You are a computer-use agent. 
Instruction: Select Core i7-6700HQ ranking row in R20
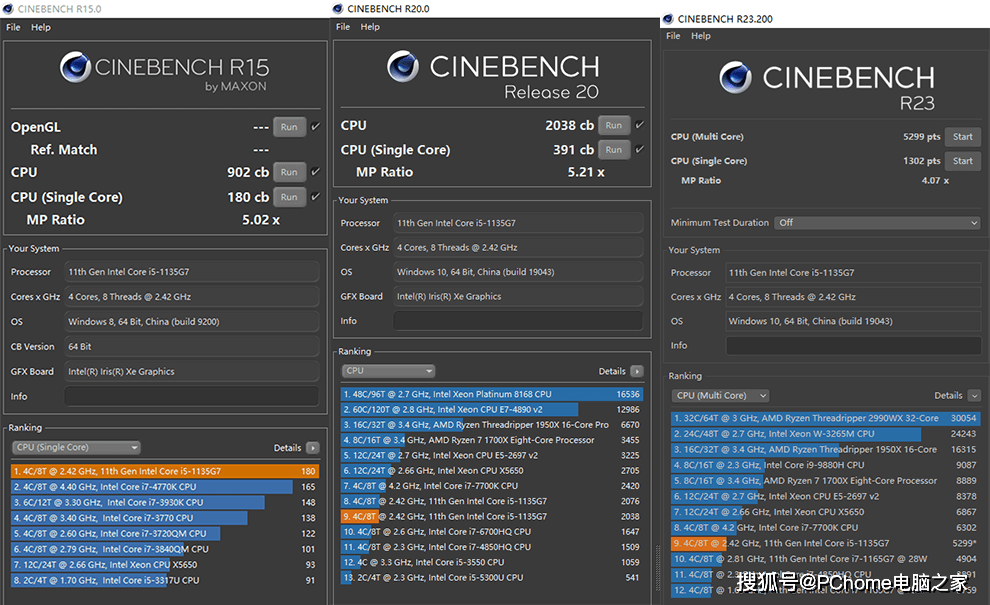tap(492, 532)
